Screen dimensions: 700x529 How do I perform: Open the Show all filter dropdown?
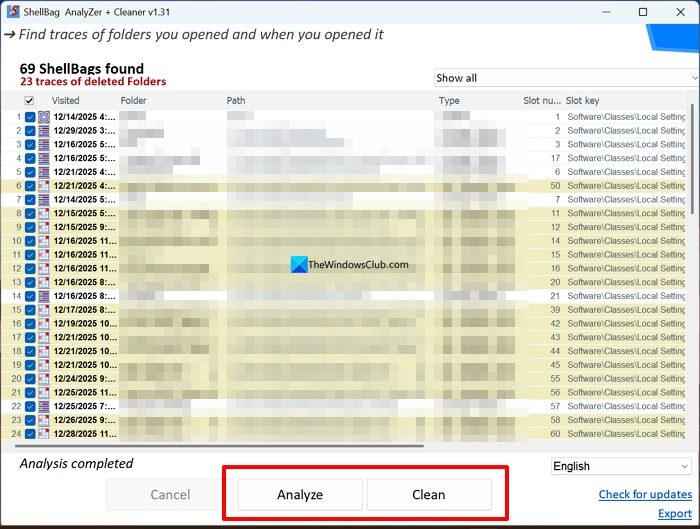[566, 78]
